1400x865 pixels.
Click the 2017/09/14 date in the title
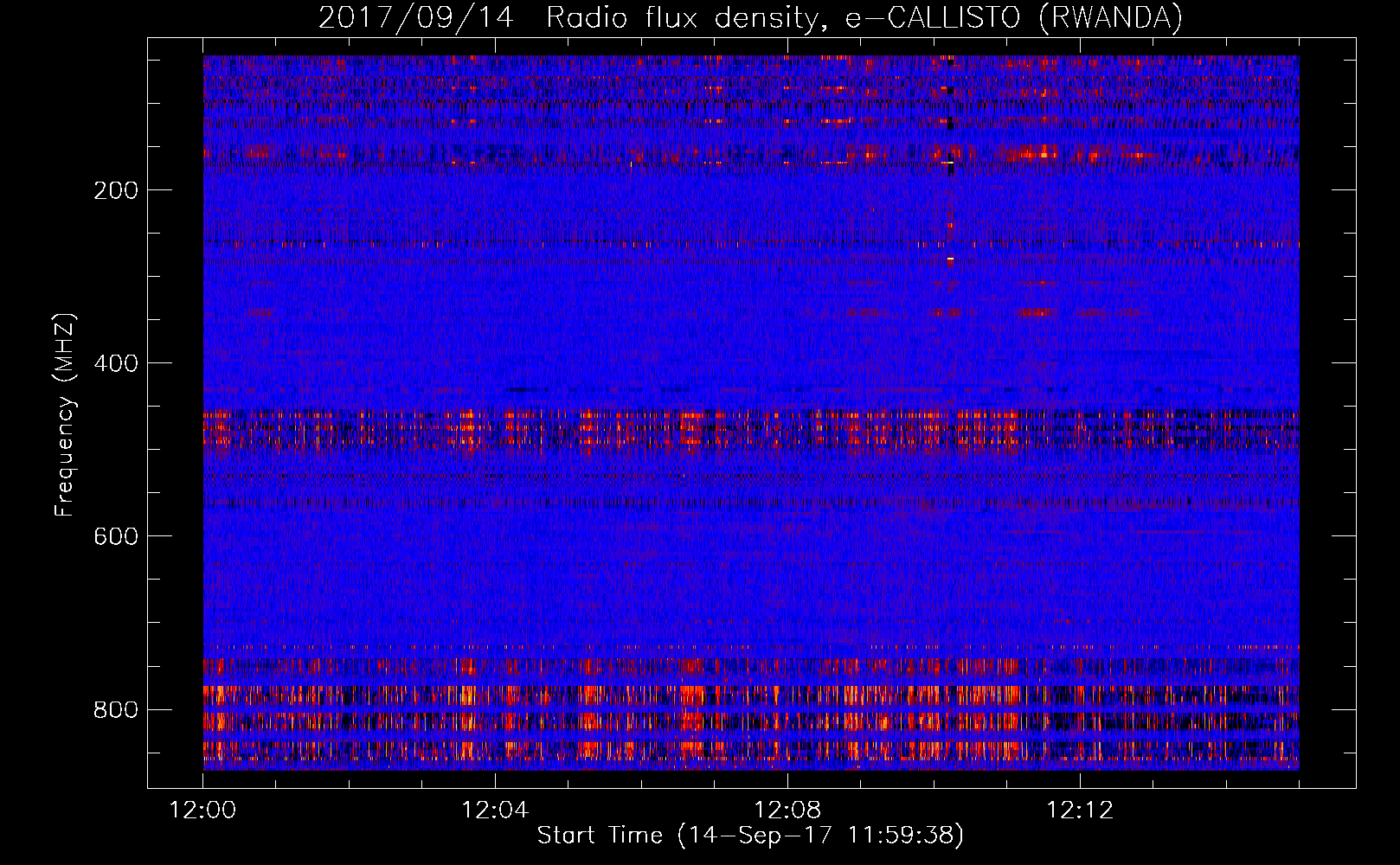tap(415, 17)
